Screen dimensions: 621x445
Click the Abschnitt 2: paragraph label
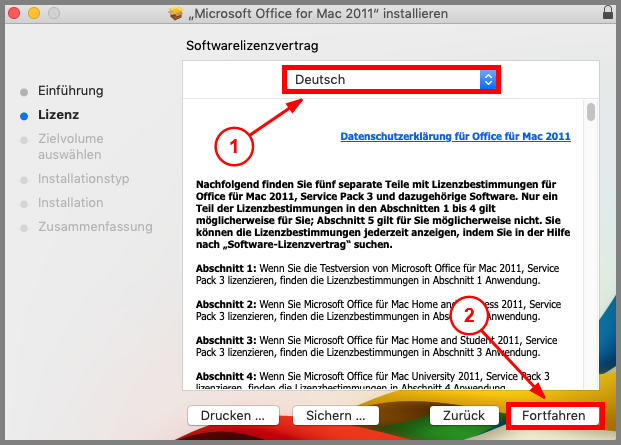226,304
